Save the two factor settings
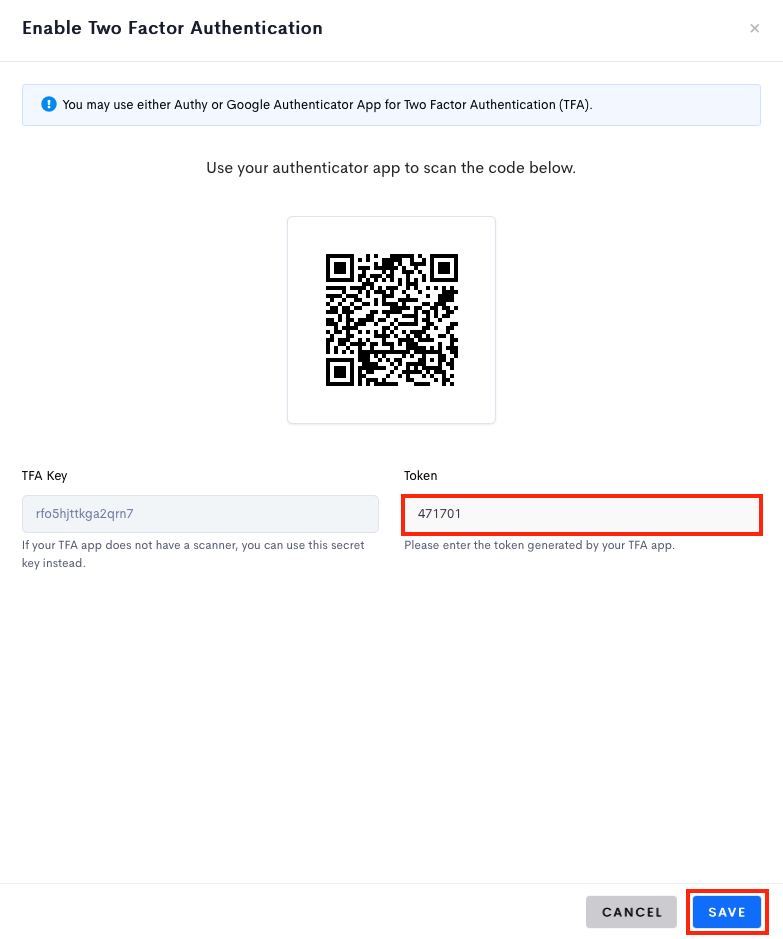The width and height of the screenshot is (783, 939). click(x=727, y=912)
